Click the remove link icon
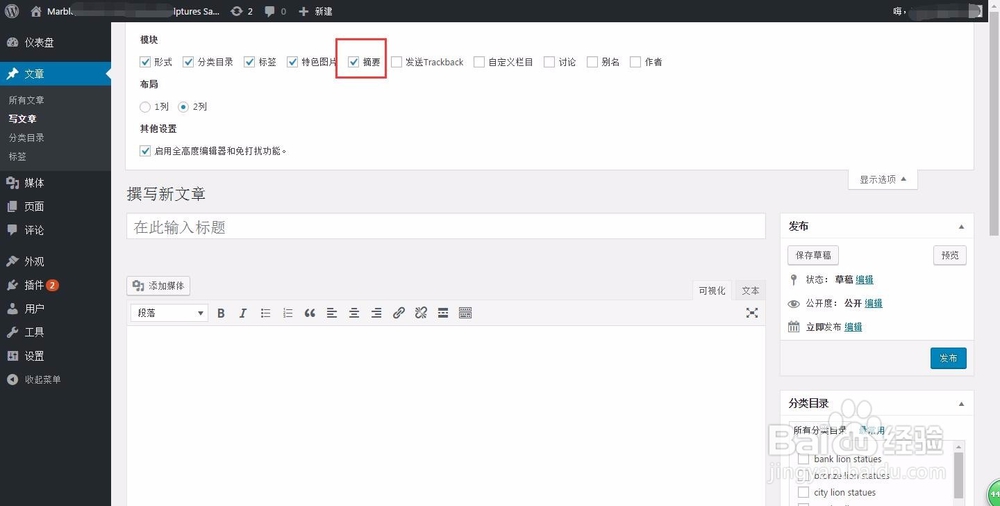1000x506 pixels. 421,313
